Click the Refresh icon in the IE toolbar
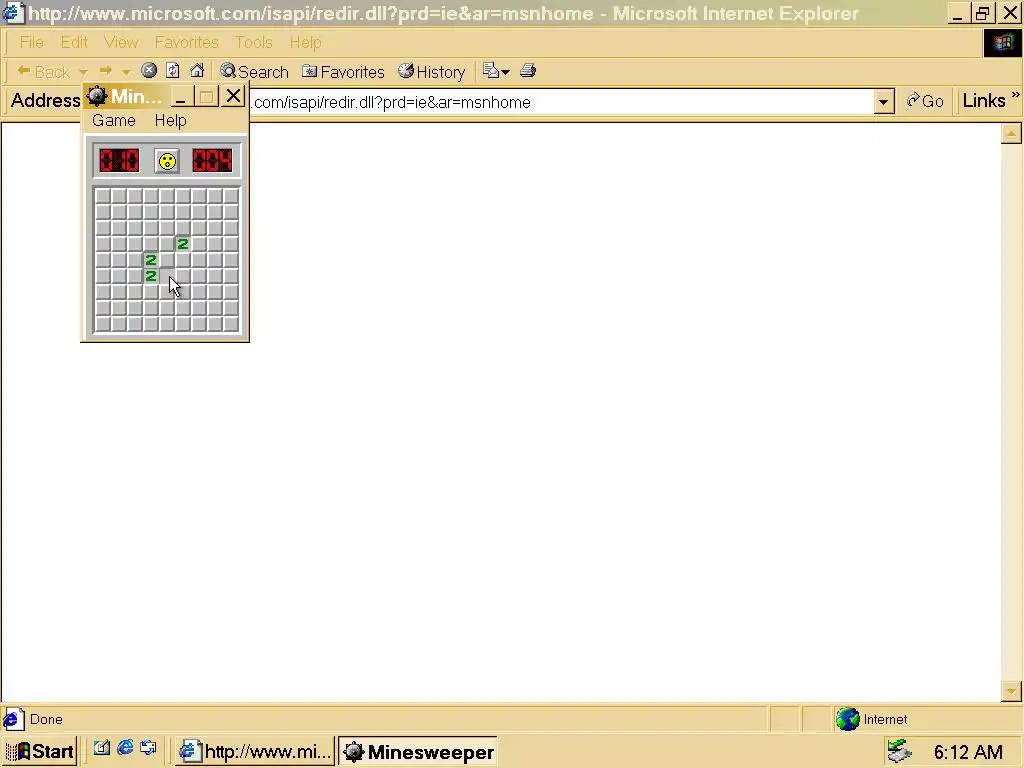 pos(172,71)
